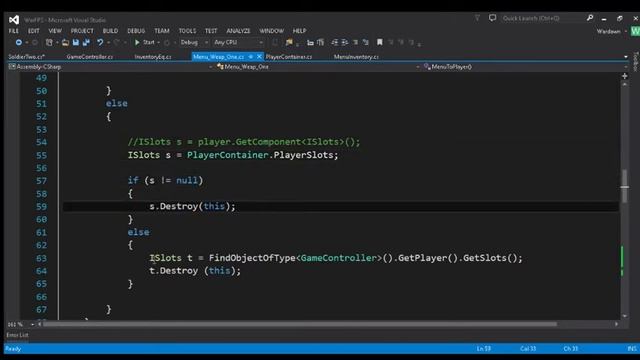This screenshot has height=360, width=640.
Task: Pin the Menu_Weap_One.cs tab
Action: click(x=251, y=57)
